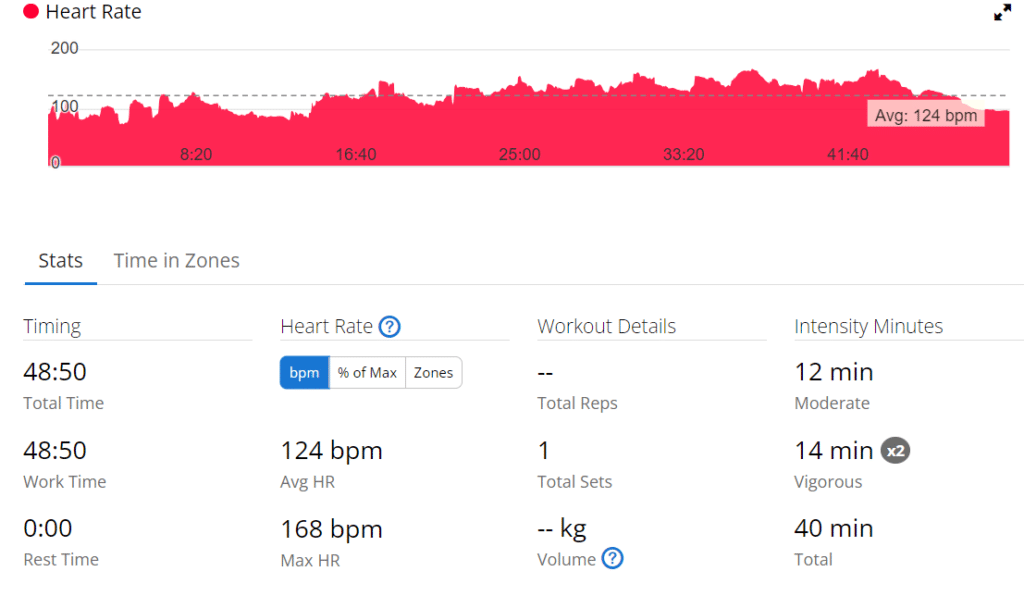Screen dimensions: 1024x596
Task: Click the 16:40 timeline marker
Action: click(356, 155)
